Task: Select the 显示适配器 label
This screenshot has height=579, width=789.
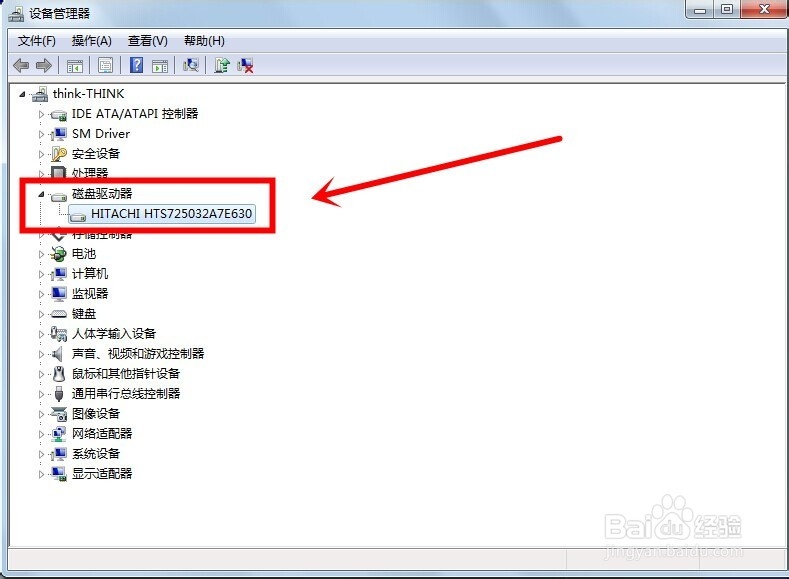Action: [x=102, y=474]
